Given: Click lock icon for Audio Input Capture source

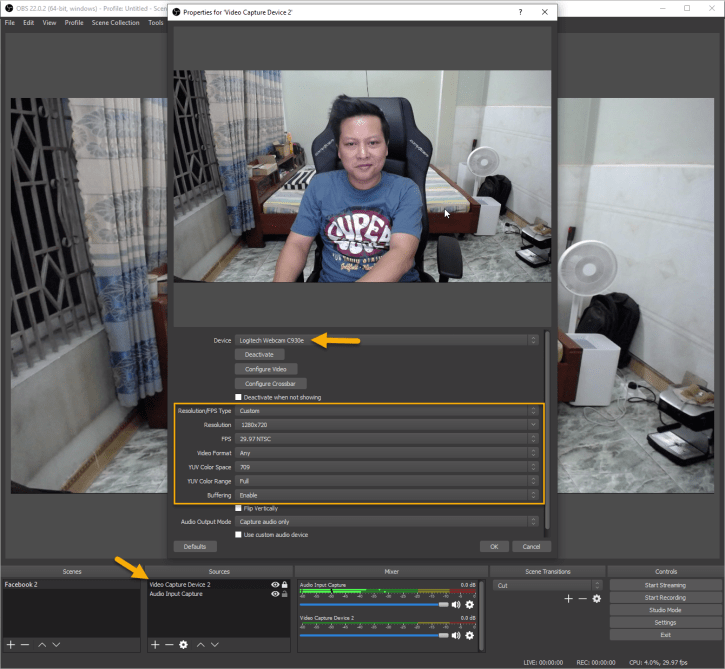Looking at the screenshot, I should (285, 594).
